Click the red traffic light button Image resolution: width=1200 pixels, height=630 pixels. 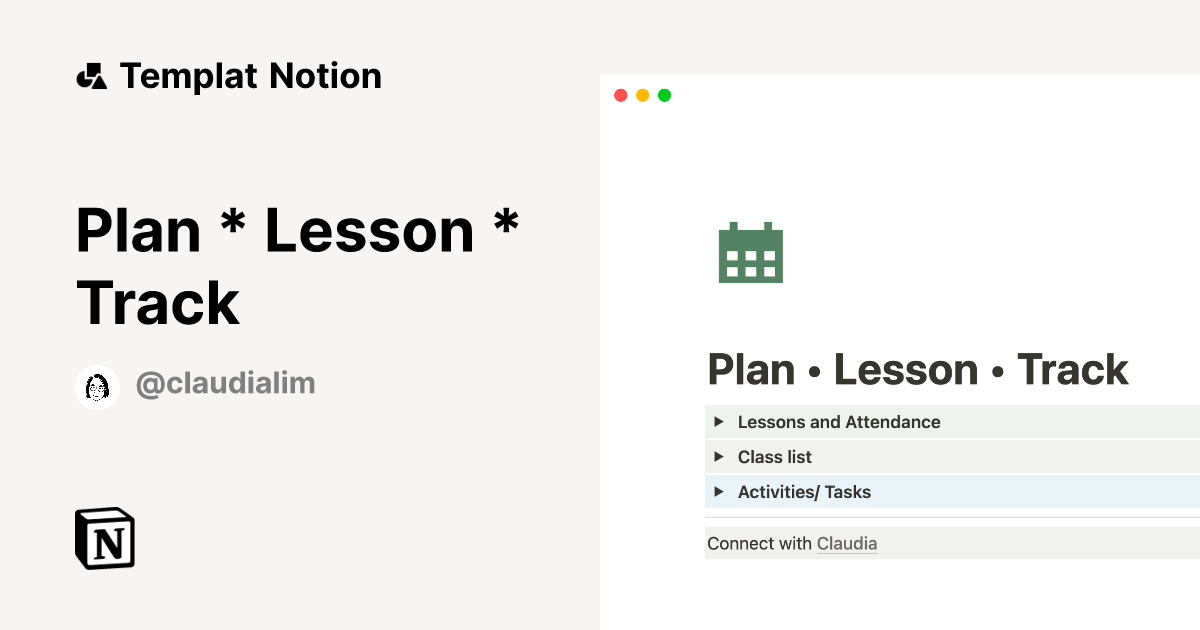click(622, 94)
